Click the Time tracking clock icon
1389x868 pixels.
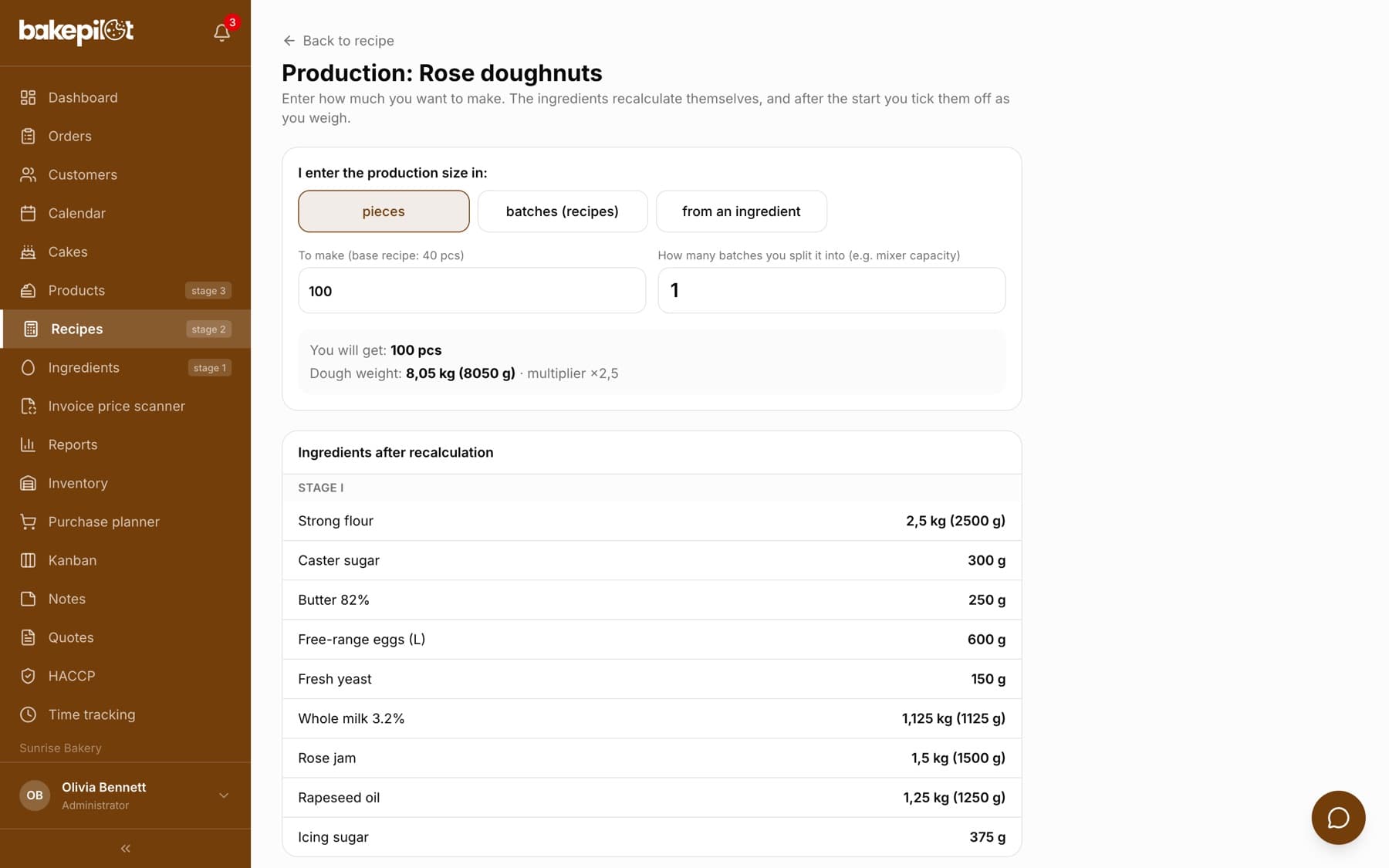(x=28, y=714)
